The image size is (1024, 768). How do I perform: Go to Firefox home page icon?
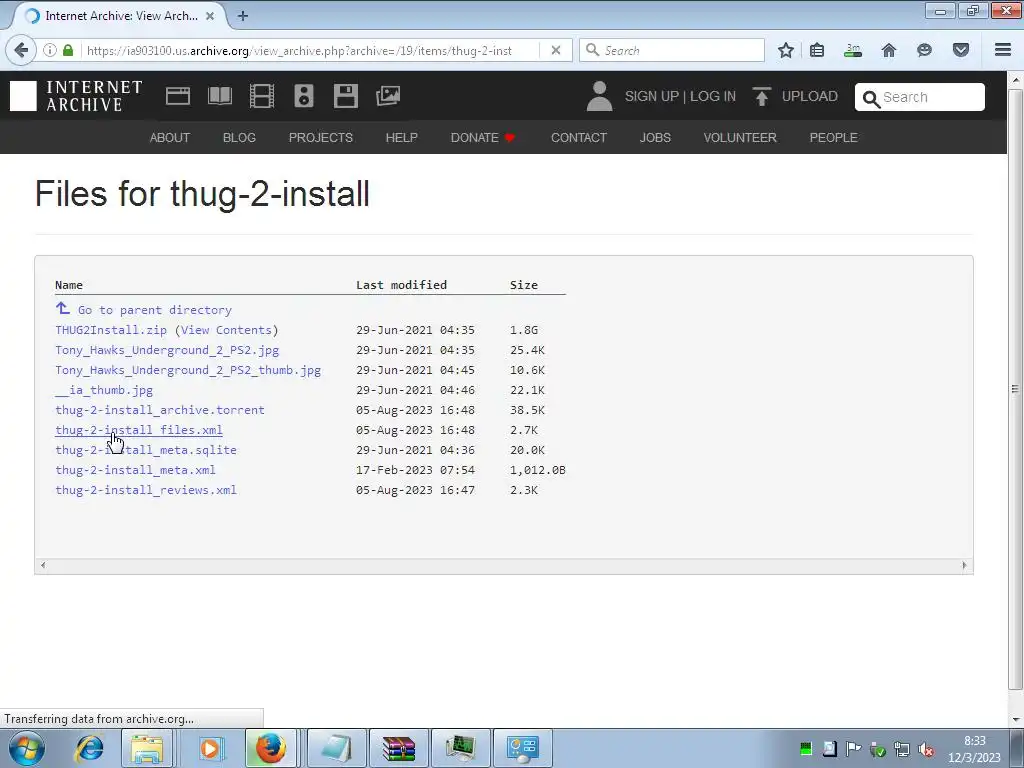[889, 50]
